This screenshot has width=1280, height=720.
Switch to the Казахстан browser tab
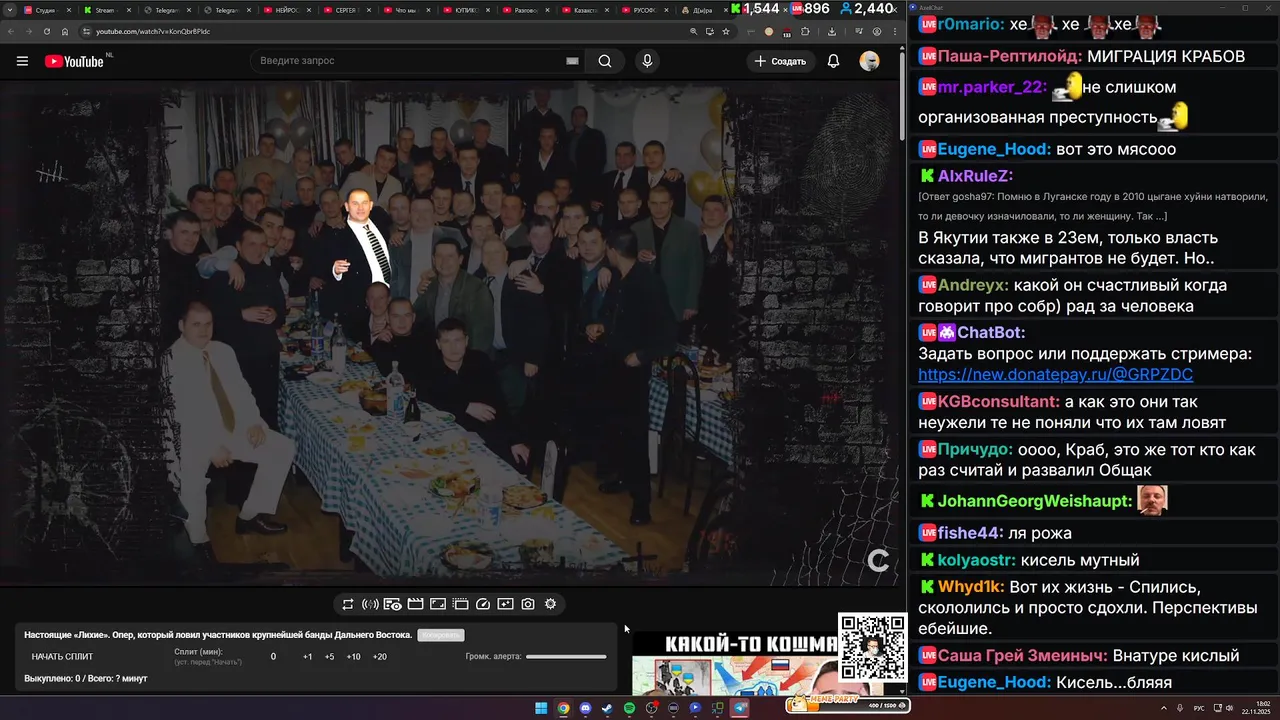585,10
